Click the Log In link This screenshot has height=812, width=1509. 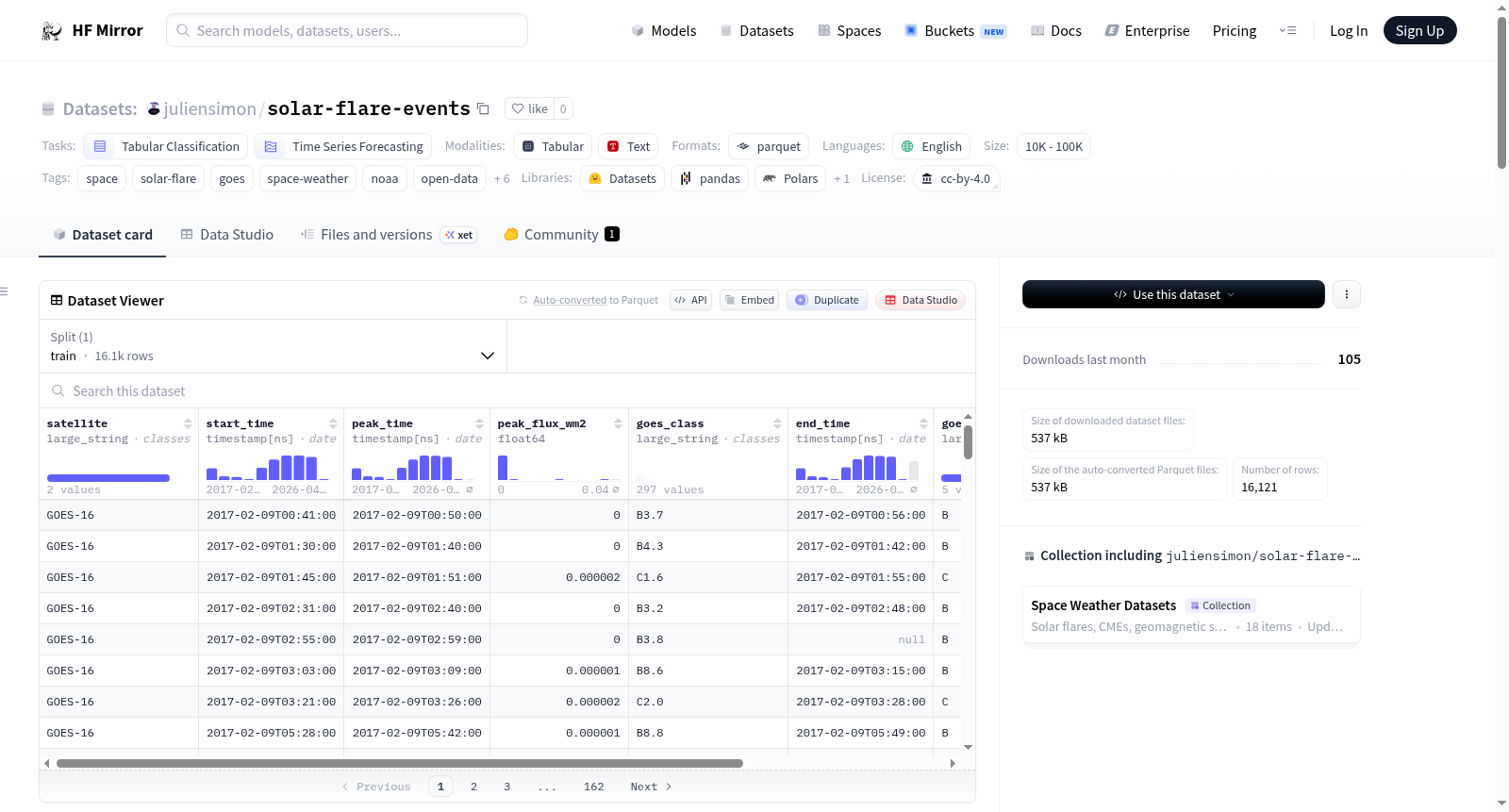[1349, 30]
